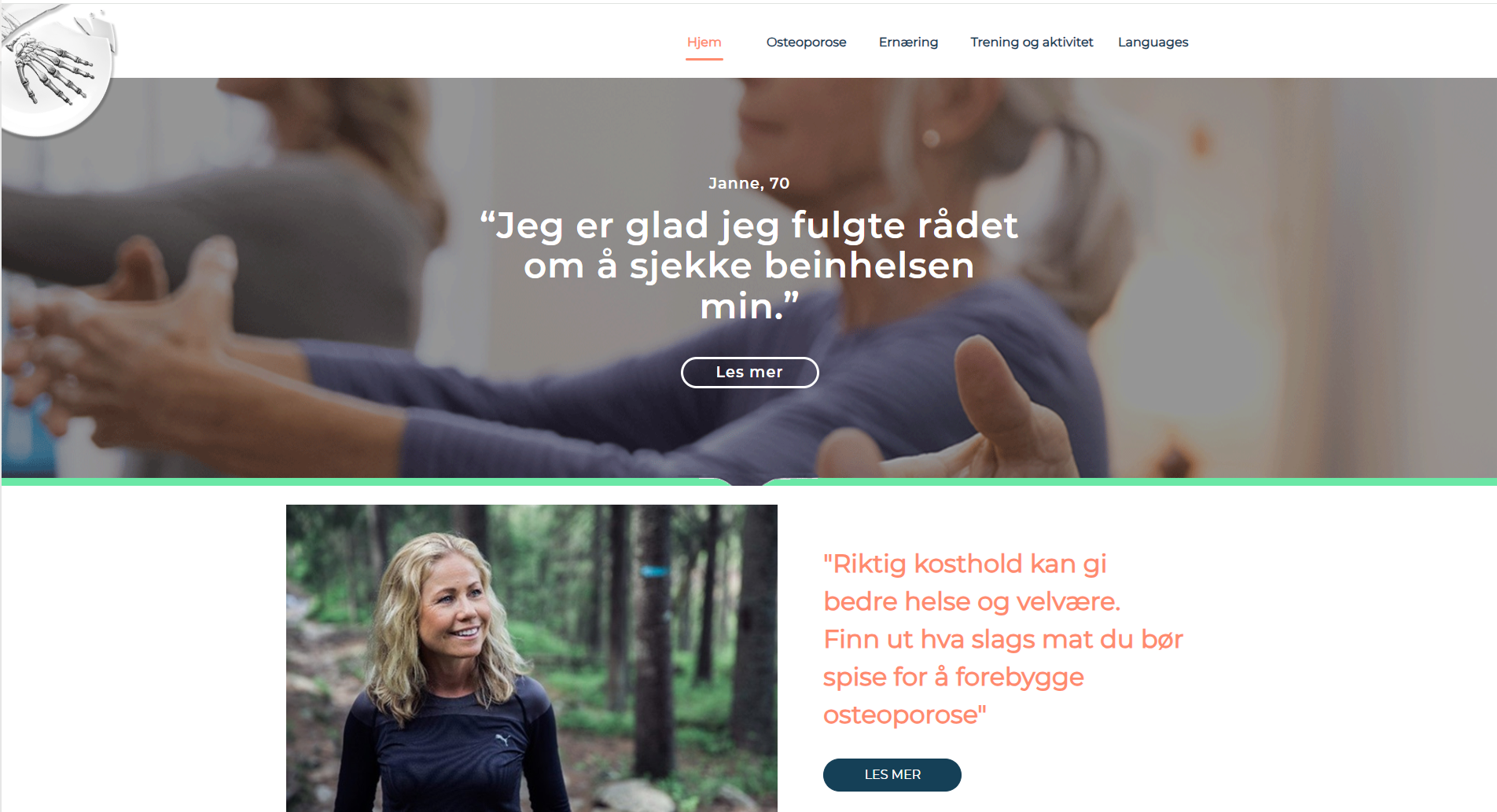
Task: Click the beinhelsen quote headline
Action: (748, 265)
